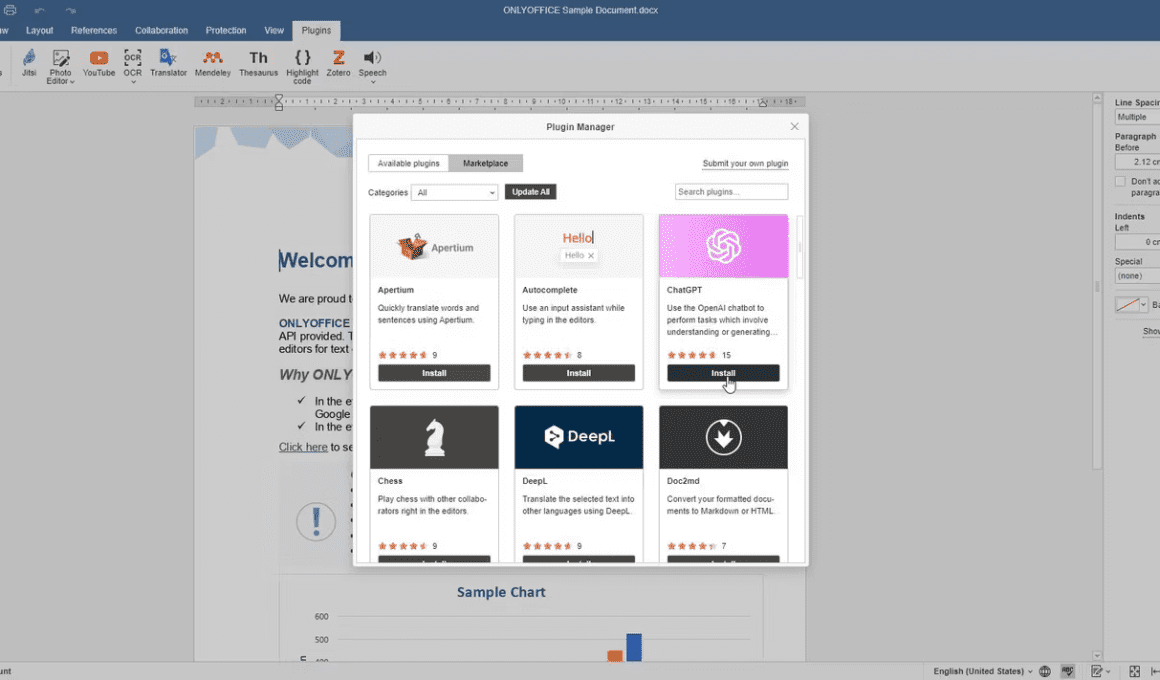Open the Mendeley plugin
This screenshot has height=680, width=1160.
pos(212,63)
